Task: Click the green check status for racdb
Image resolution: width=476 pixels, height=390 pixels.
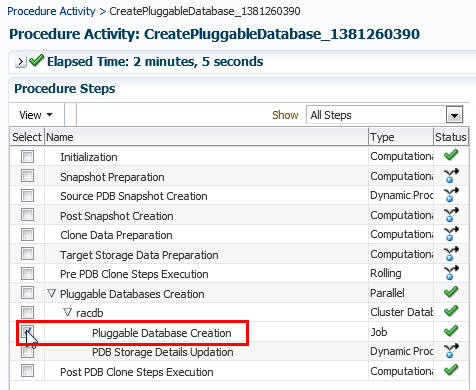Action: 451,311
